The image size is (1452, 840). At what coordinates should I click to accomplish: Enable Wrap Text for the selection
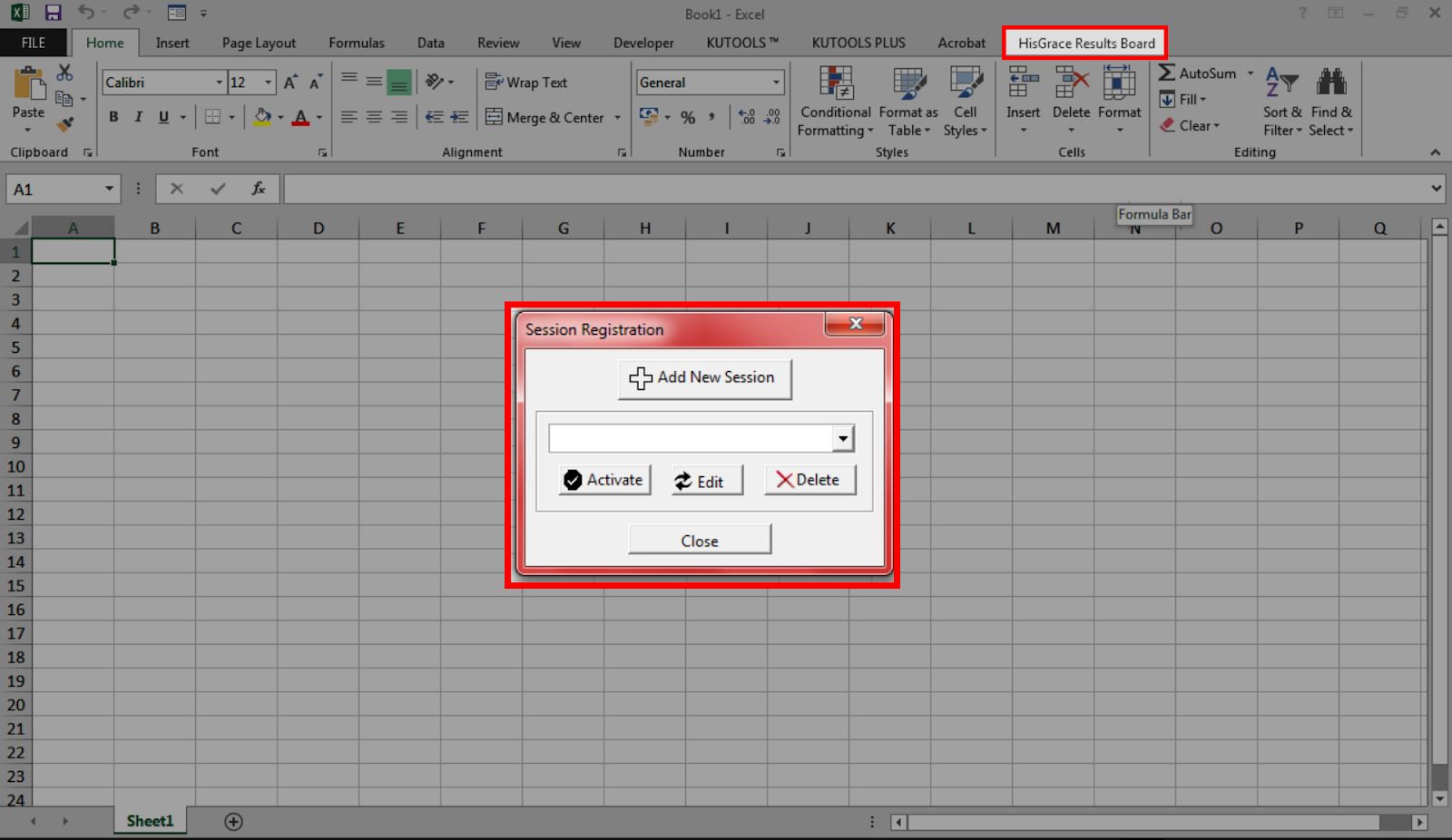pyautogui.click(x=526, y=82)
